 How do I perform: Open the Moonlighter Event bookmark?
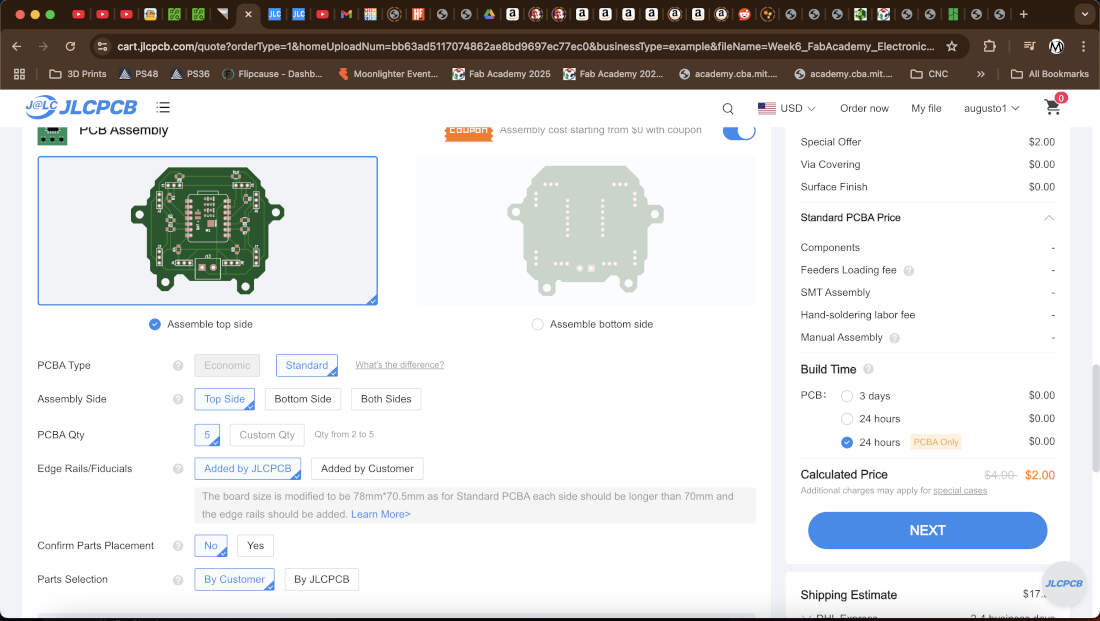pyautogui.click(x=387, y=74)
